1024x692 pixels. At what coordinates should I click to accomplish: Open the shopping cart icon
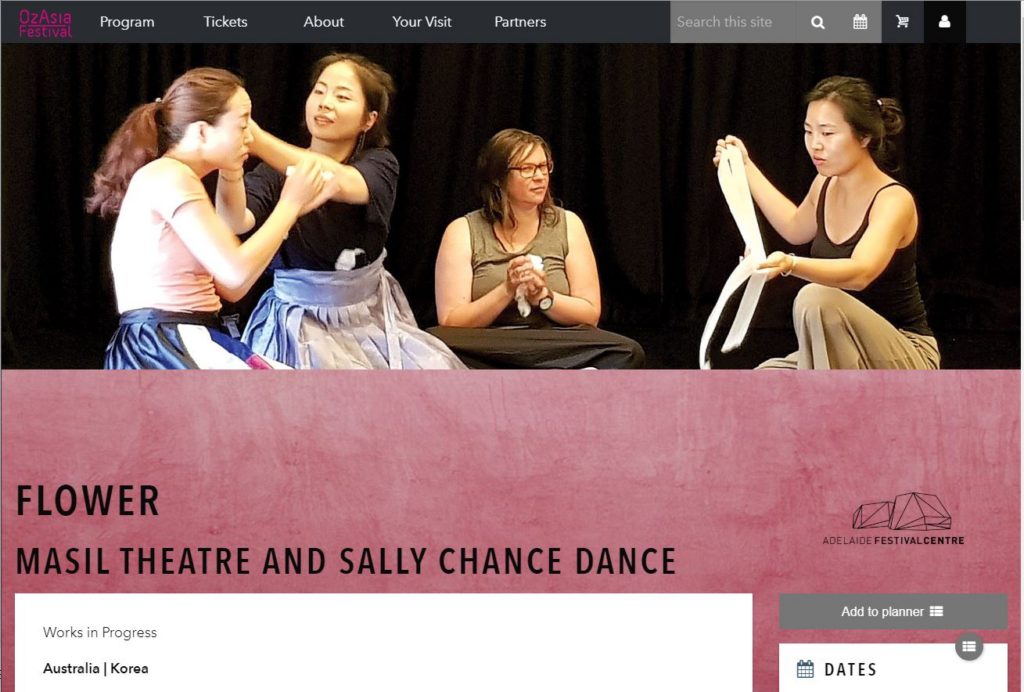(903, 22)
